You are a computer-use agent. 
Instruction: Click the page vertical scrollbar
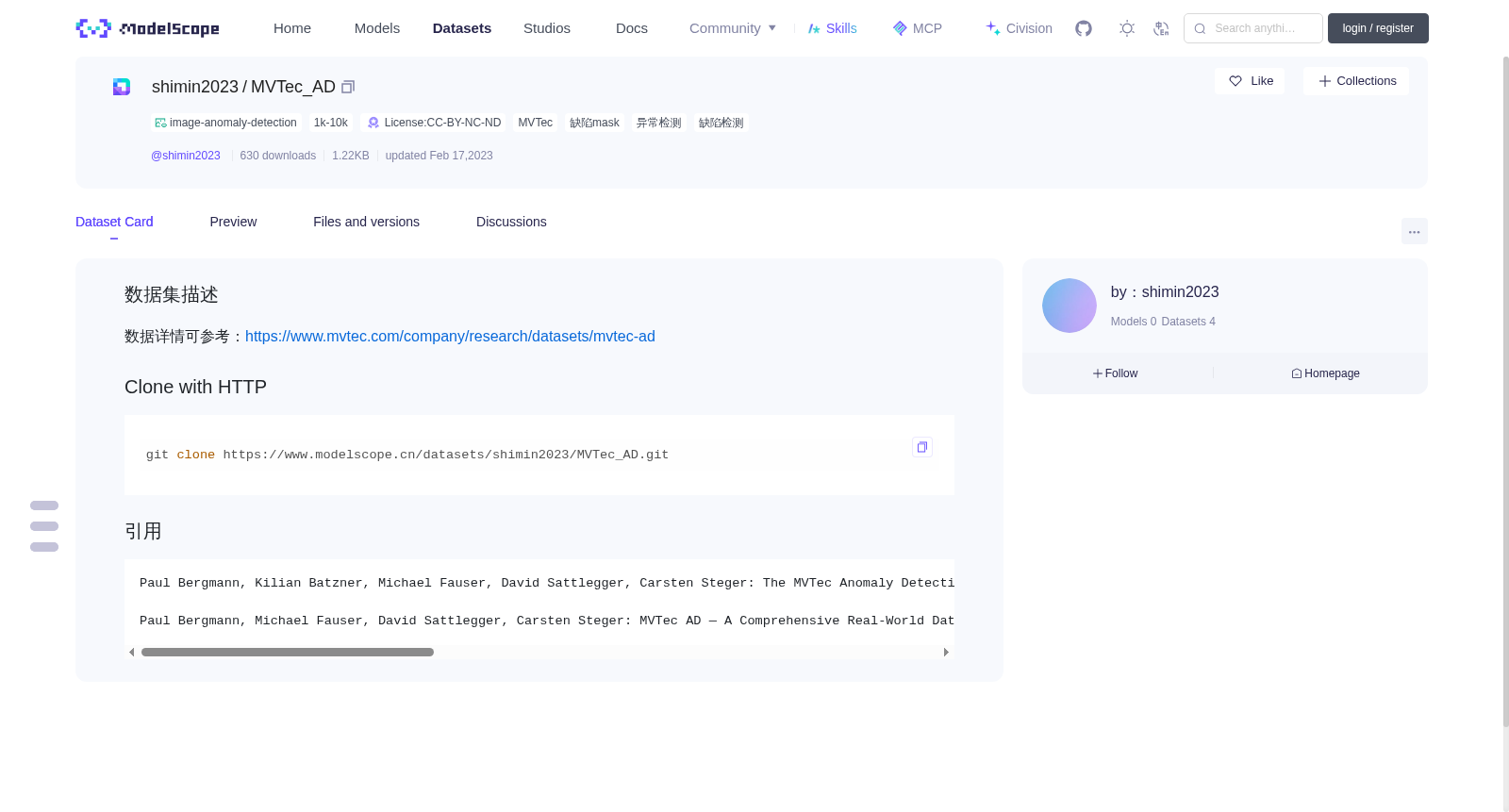(x=1506, y=391)
